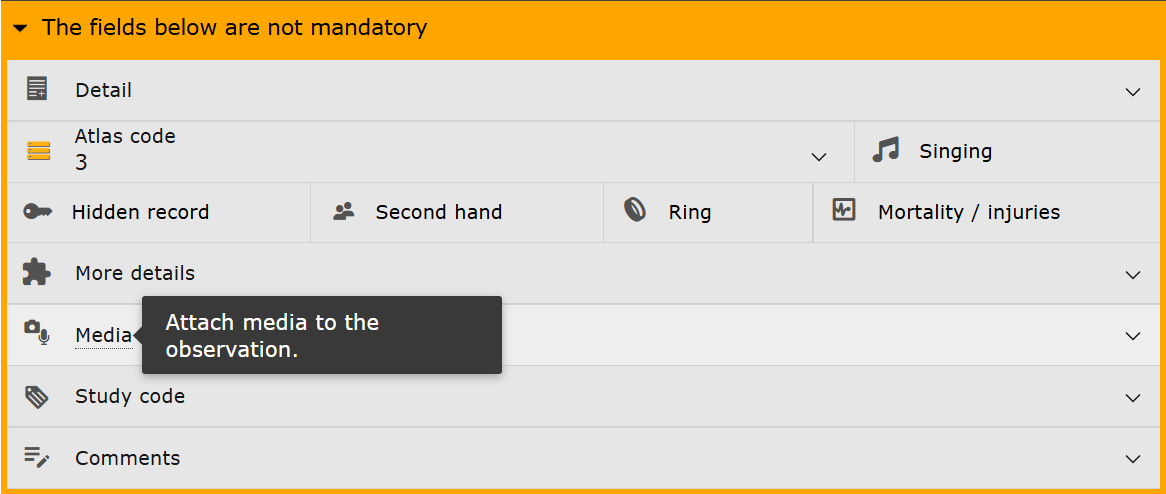Click the More details puzzle icon

[x=37, y=273]
